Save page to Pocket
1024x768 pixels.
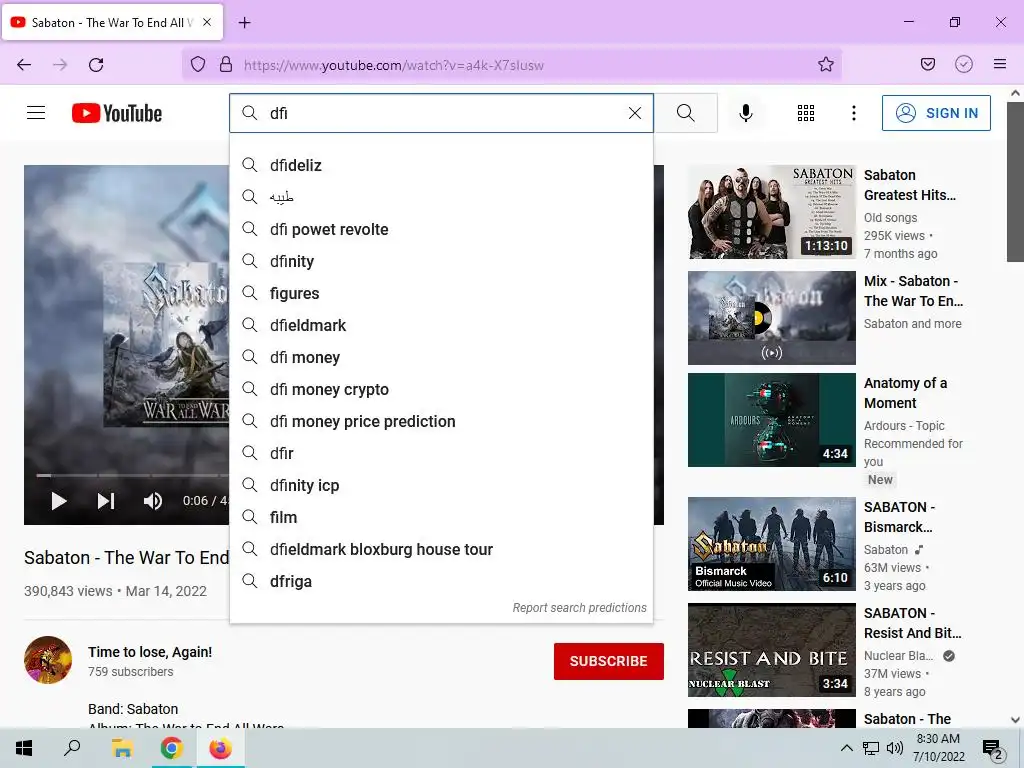(x=927, y=64)
